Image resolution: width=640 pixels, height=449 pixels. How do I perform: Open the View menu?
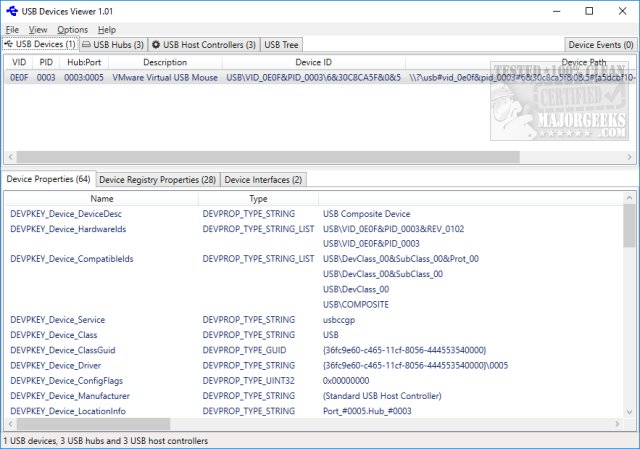[x=38, y=30]
